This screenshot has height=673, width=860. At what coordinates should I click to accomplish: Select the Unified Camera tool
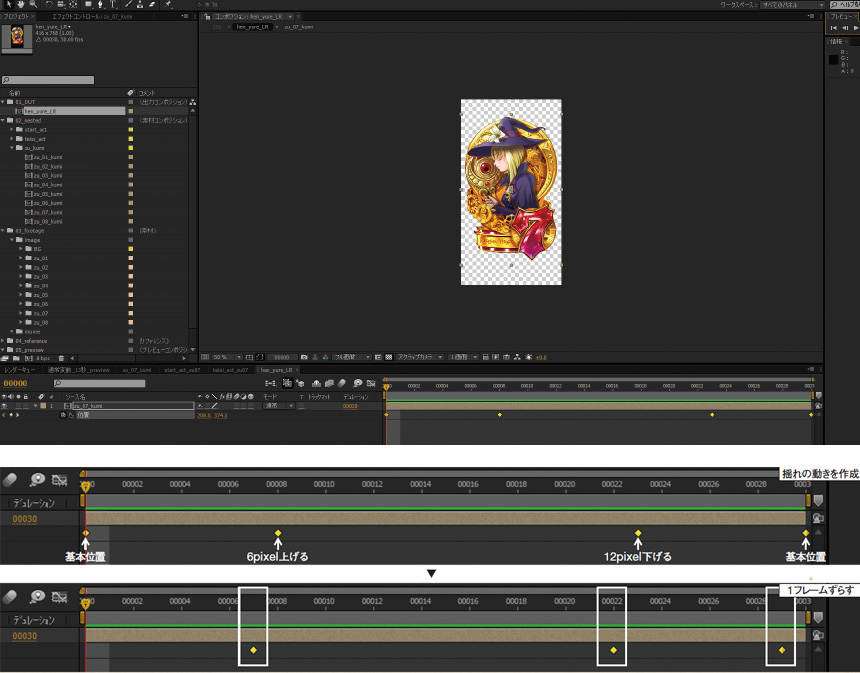(61, 4)
